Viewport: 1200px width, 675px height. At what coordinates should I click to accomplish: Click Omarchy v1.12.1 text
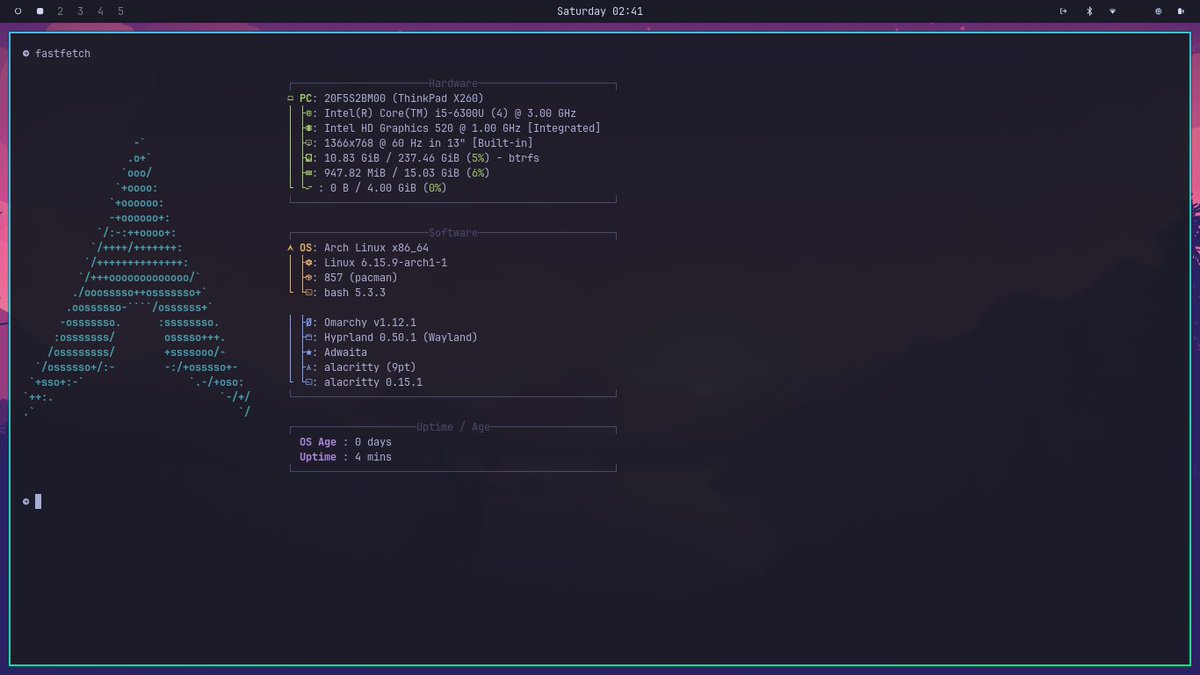point(370,323)
